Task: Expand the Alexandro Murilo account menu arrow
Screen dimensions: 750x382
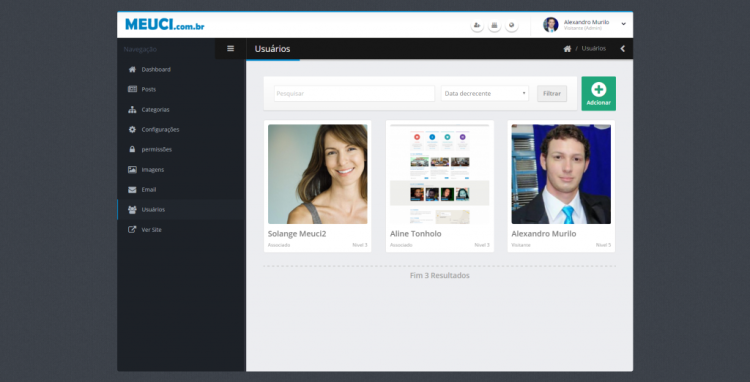Action: pos(623,24)
